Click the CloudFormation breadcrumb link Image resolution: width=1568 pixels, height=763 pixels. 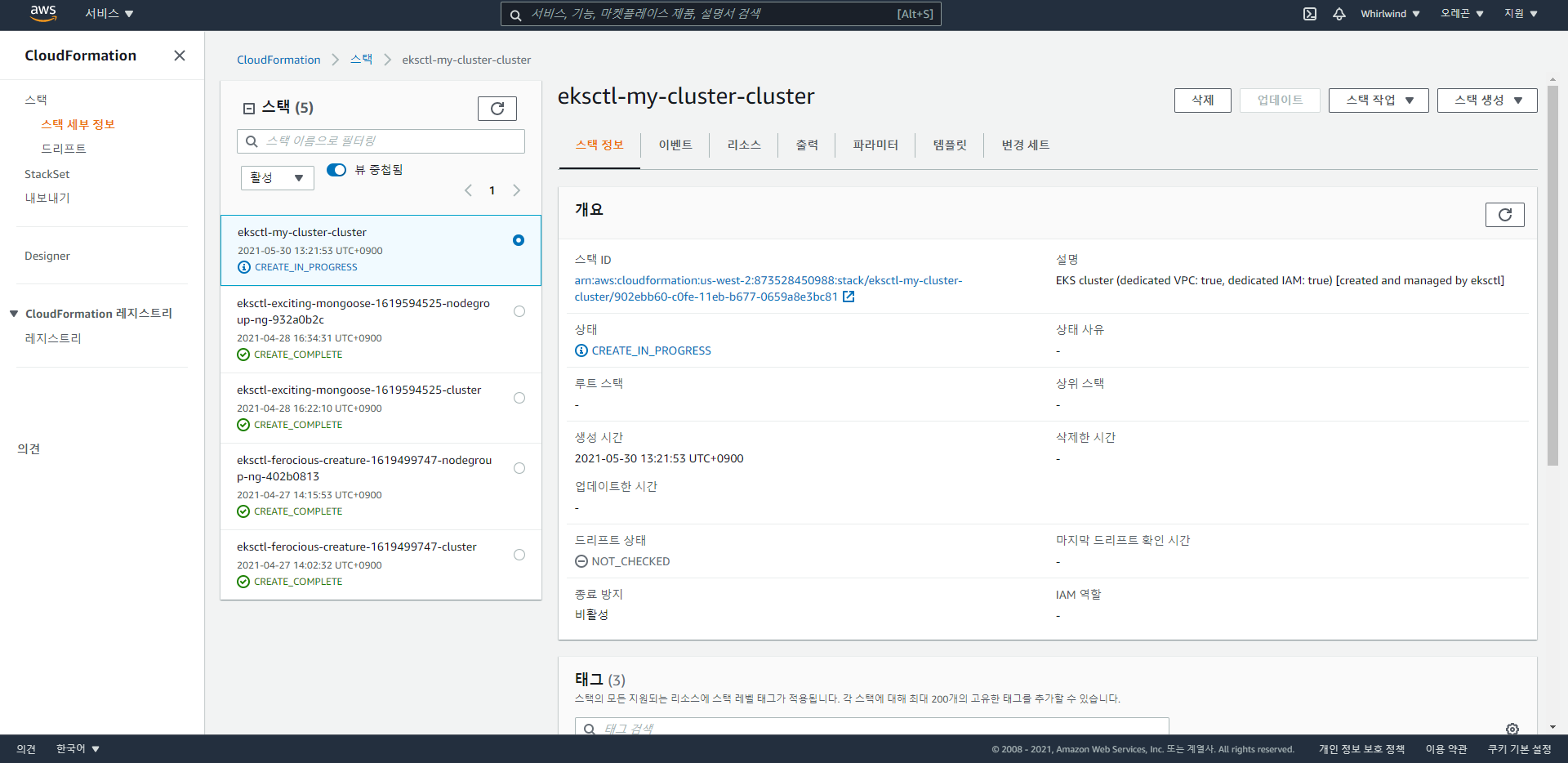click(278, 60)
